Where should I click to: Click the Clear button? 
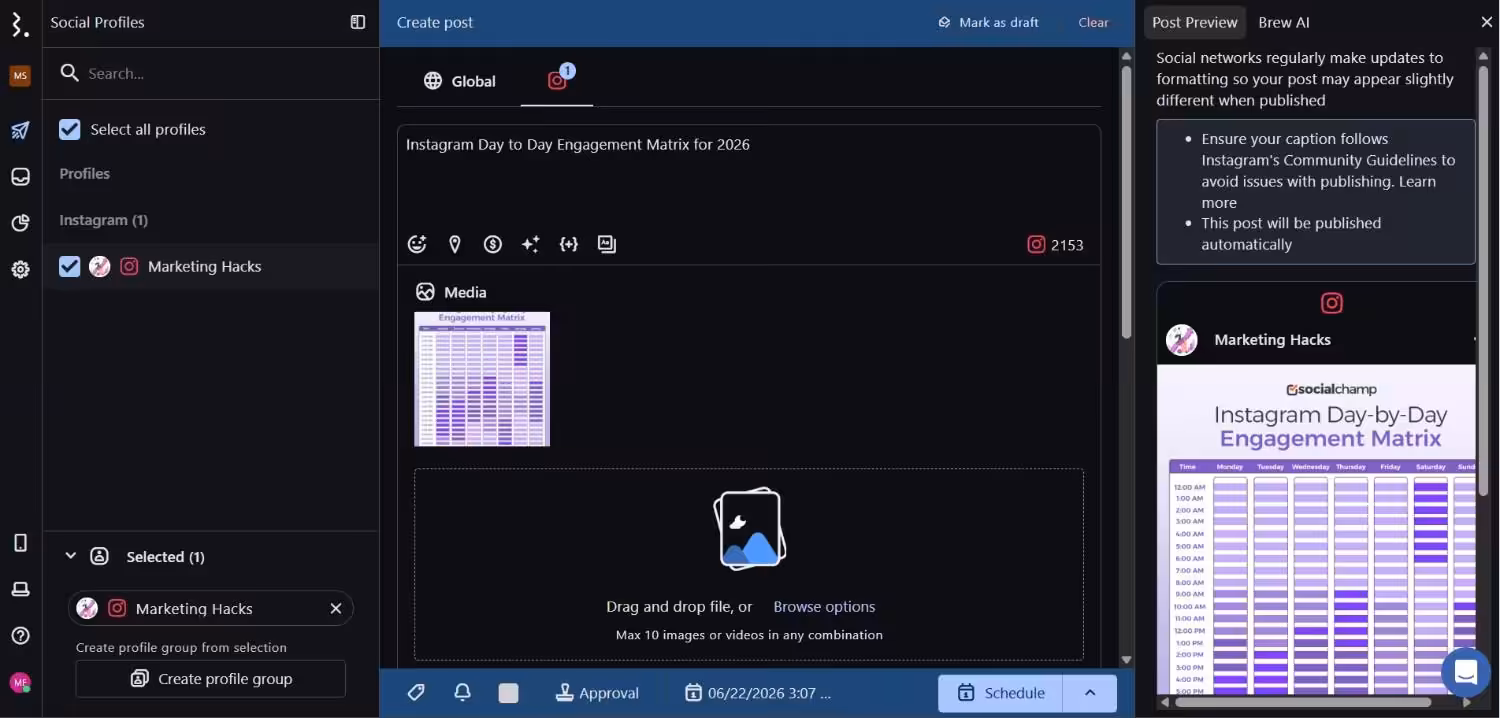(1093, 22)
